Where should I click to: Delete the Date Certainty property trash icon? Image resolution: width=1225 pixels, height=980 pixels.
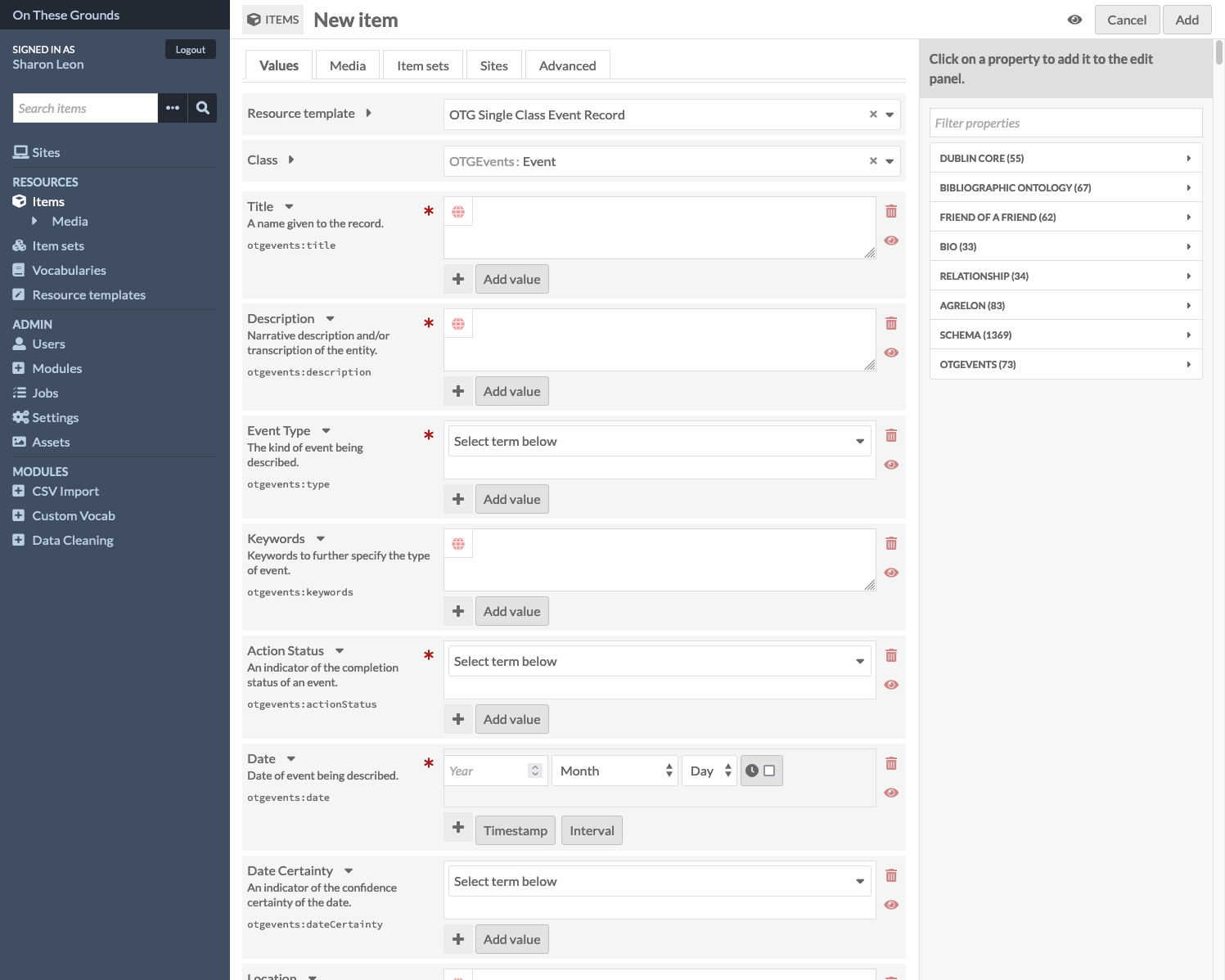click(891, 876)
